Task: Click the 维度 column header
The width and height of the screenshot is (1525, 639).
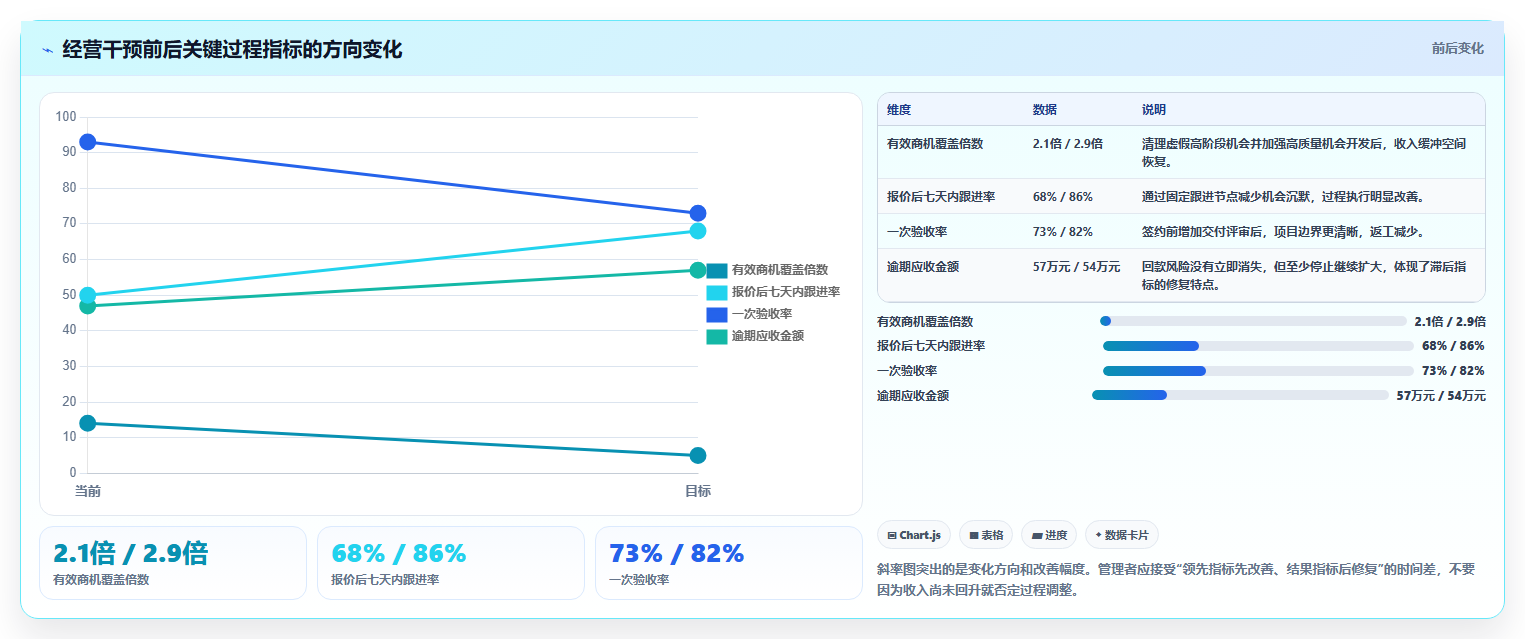Action: tap(899, 110)
